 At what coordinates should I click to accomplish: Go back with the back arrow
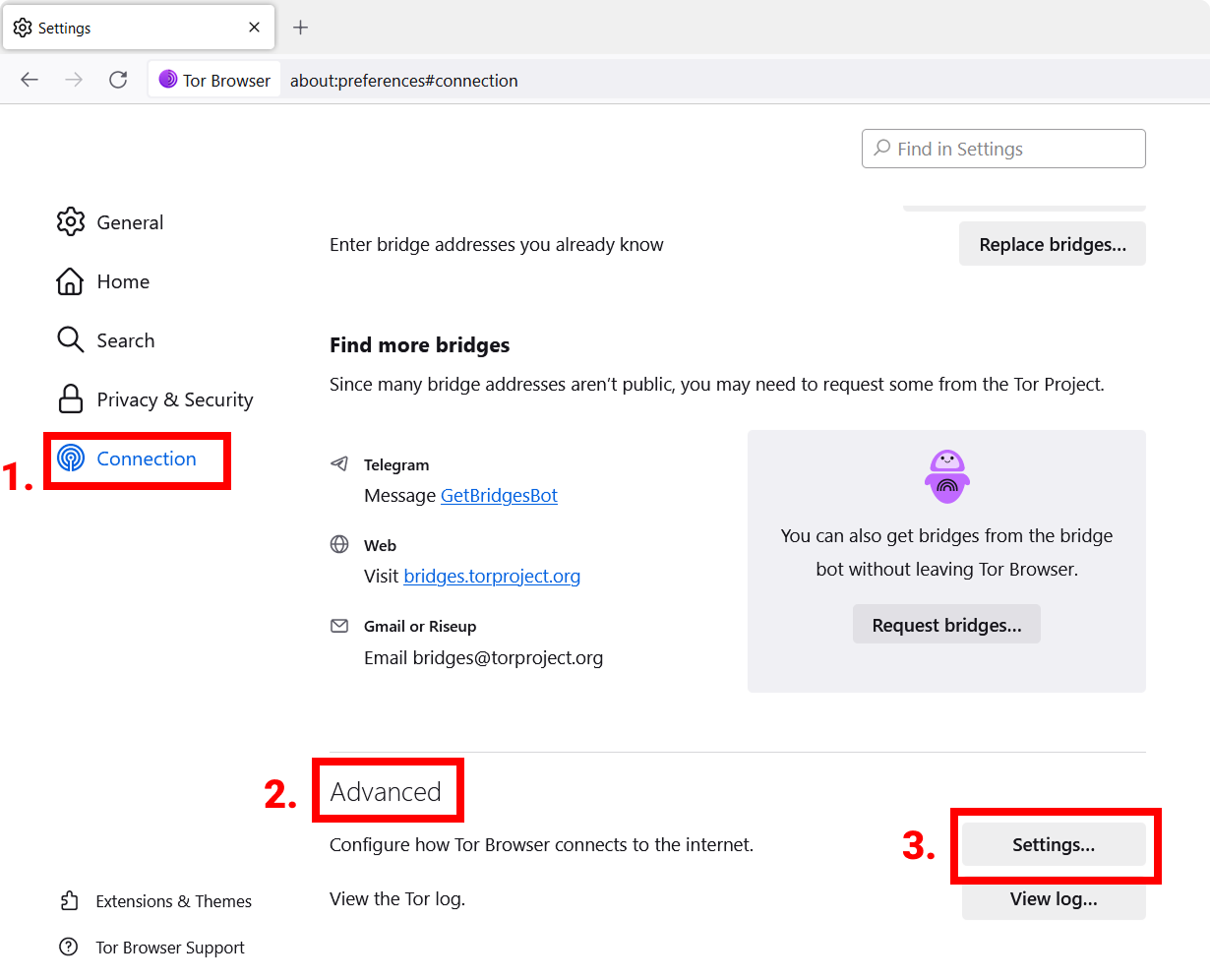(x=30, y=80)
